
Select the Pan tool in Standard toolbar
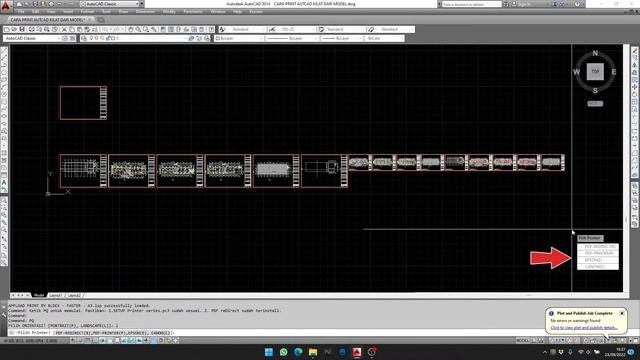point(131,29)
